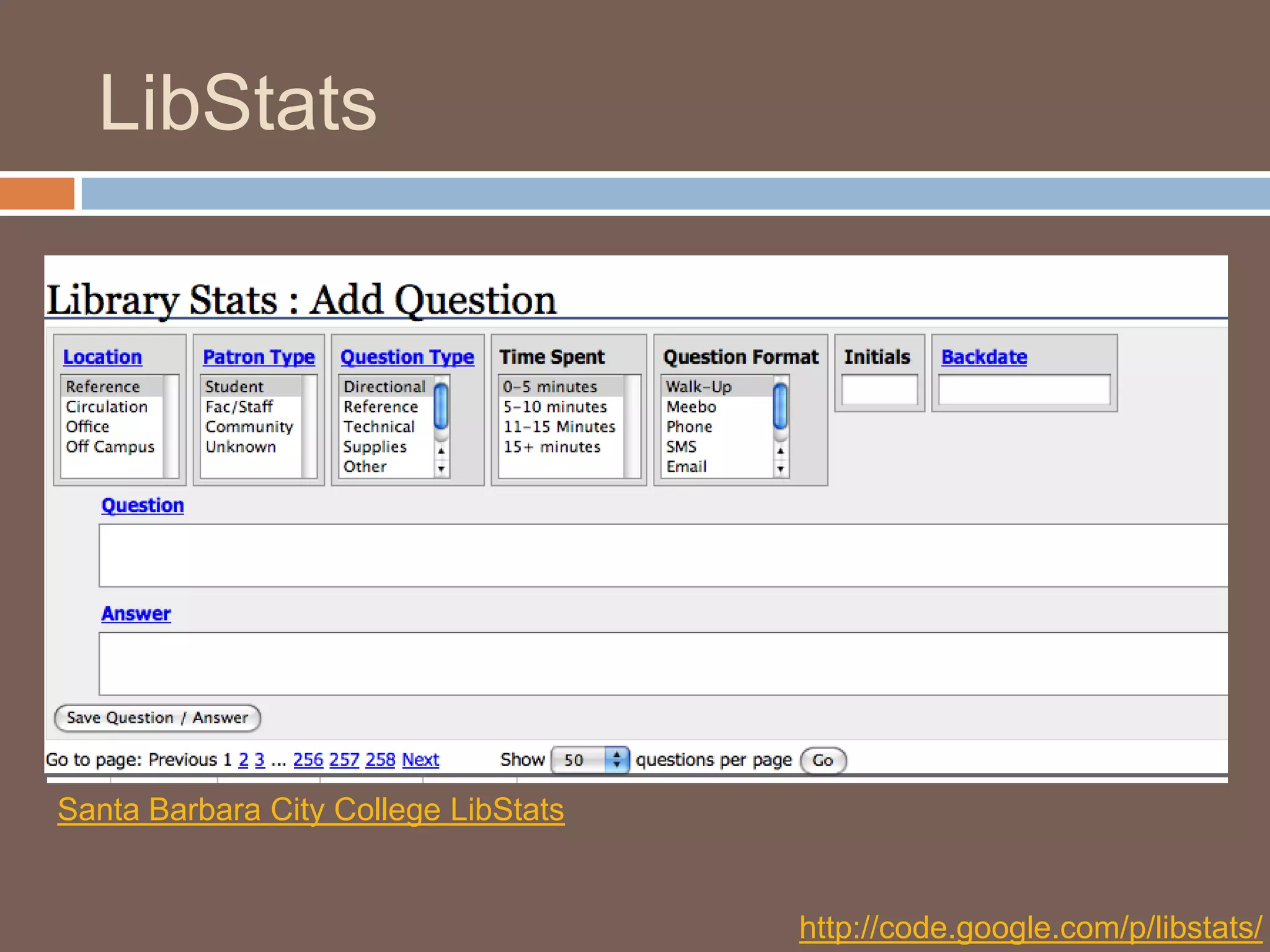Select Fac/Staff patron type

(252, 407)
